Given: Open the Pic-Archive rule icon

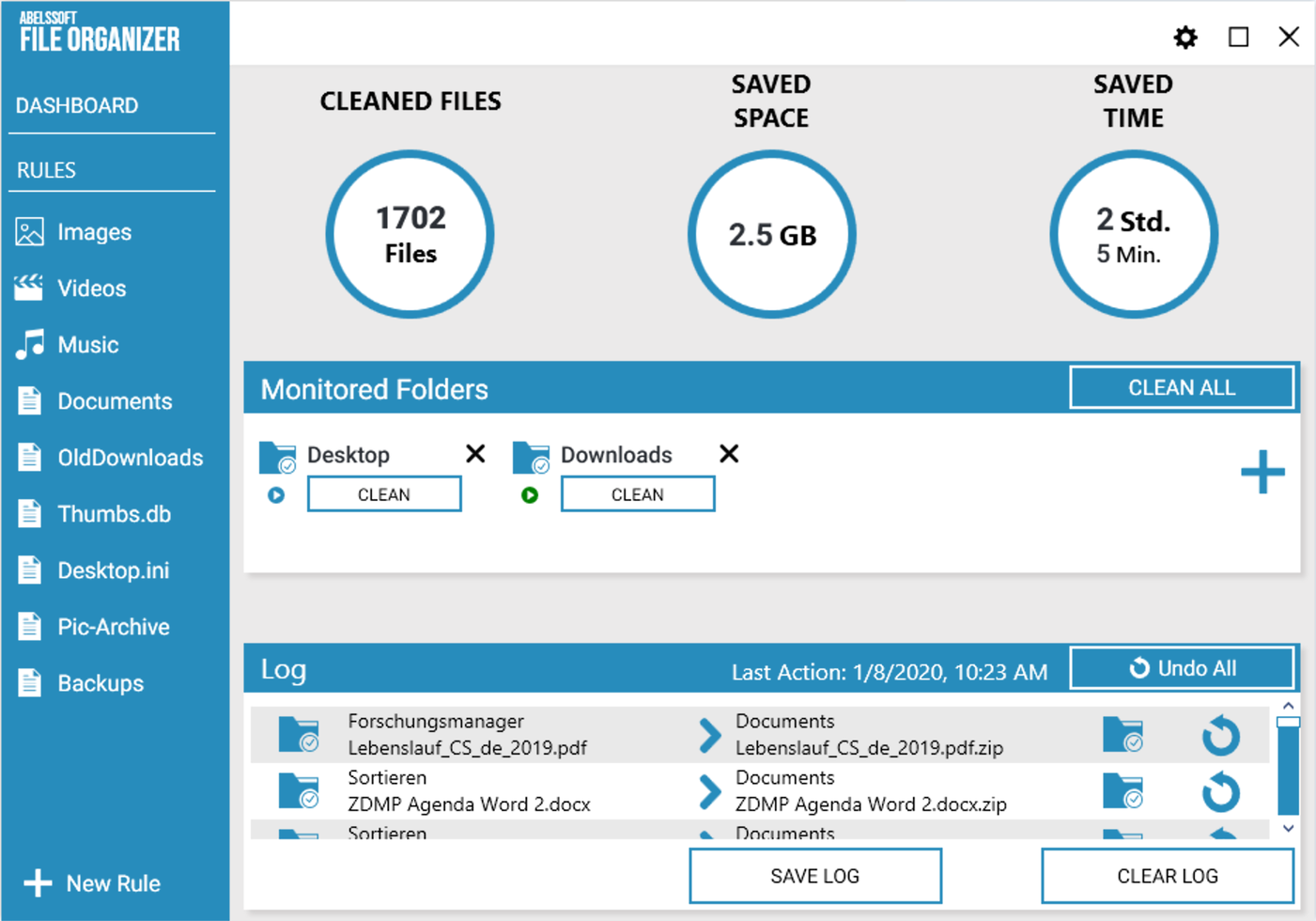Looking at the screenshot, I should (x=28, y=626).
